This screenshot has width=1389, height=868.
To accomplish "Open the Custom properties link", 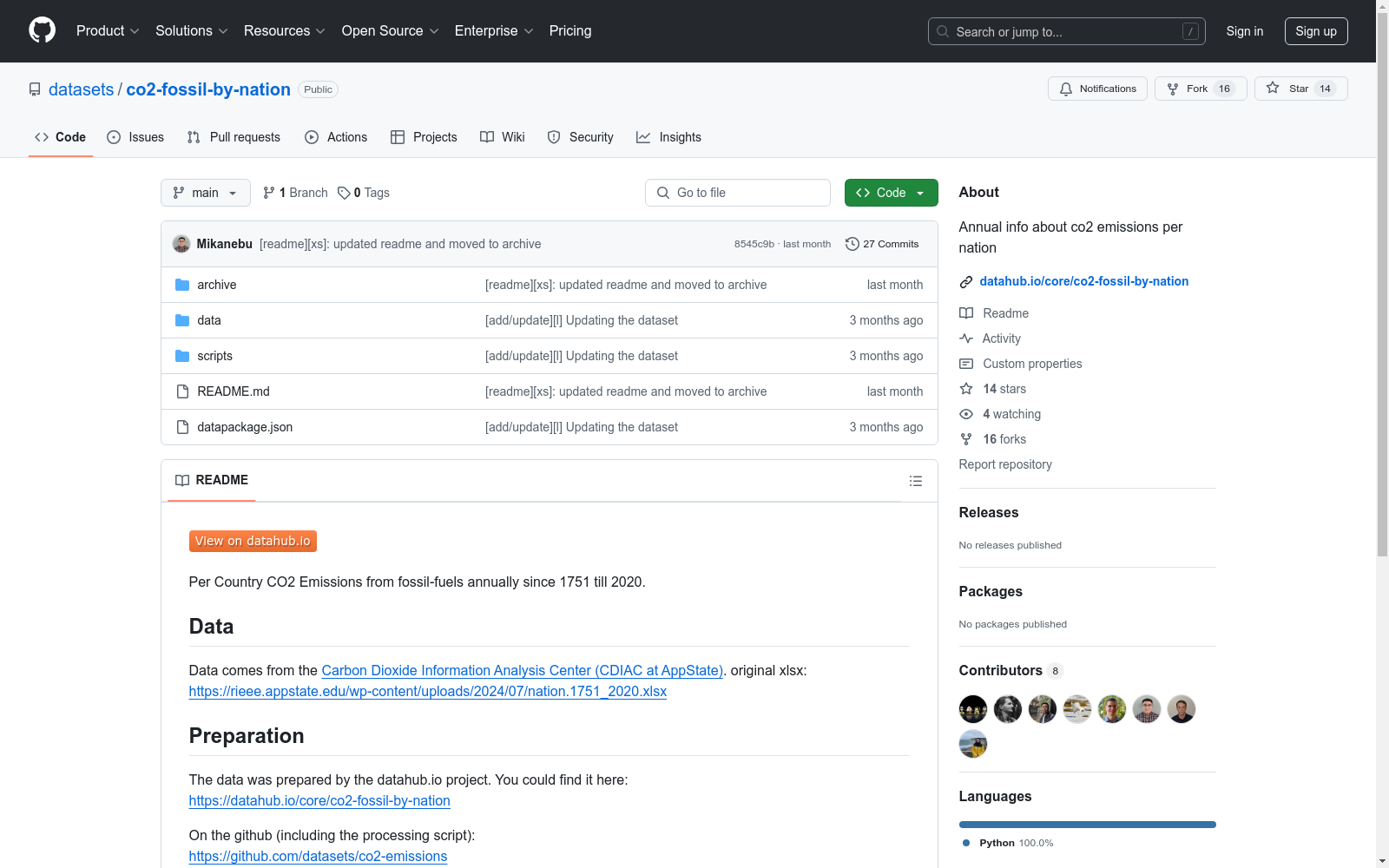I will pyautogui.click(x=1021, y=364).
